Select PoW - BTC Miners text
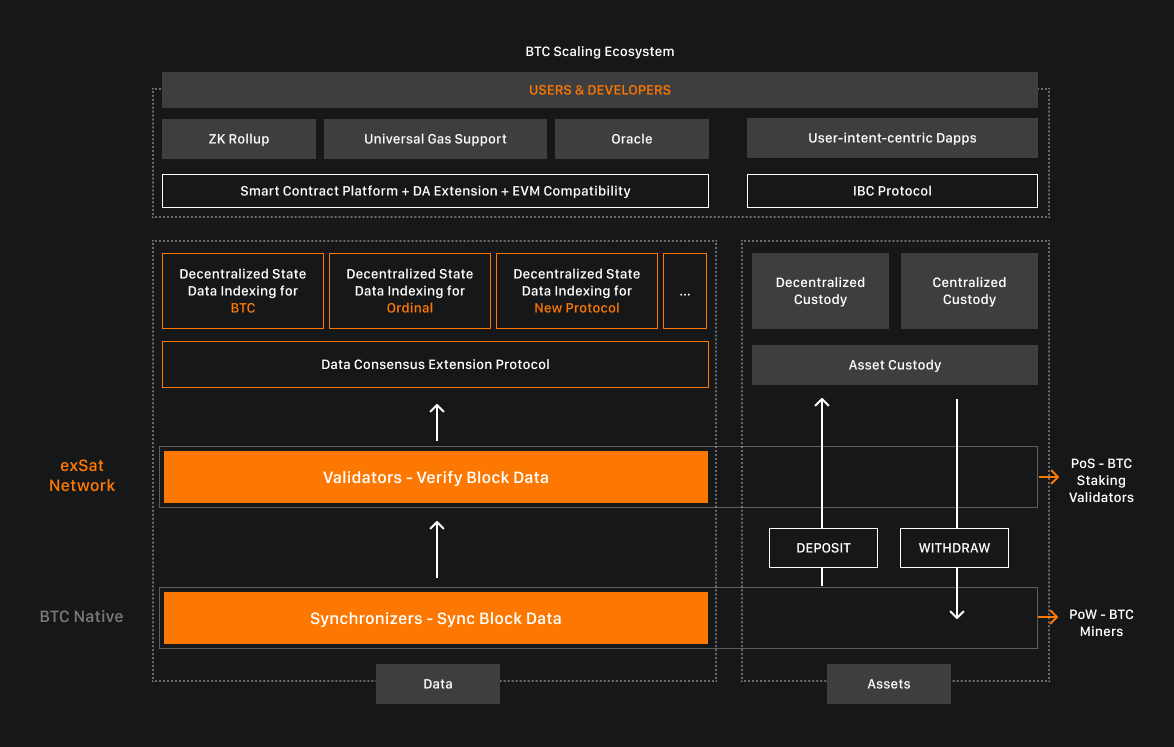The image size is (1174, 747). 1101,623
